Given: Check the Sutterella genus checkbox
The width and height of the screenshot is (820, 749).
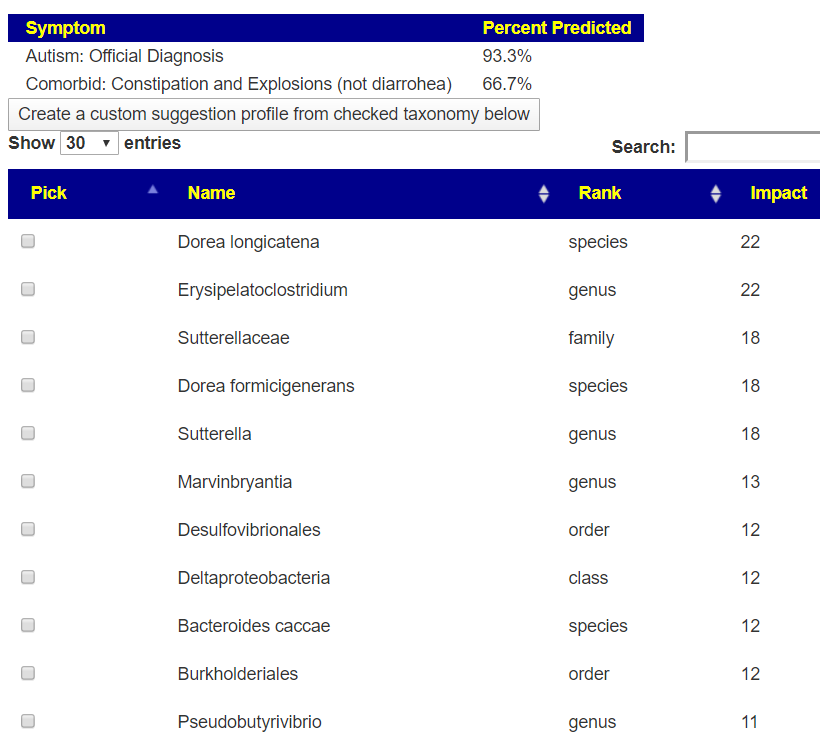Looking at the screenshot, I should click(x=28, y=433).
